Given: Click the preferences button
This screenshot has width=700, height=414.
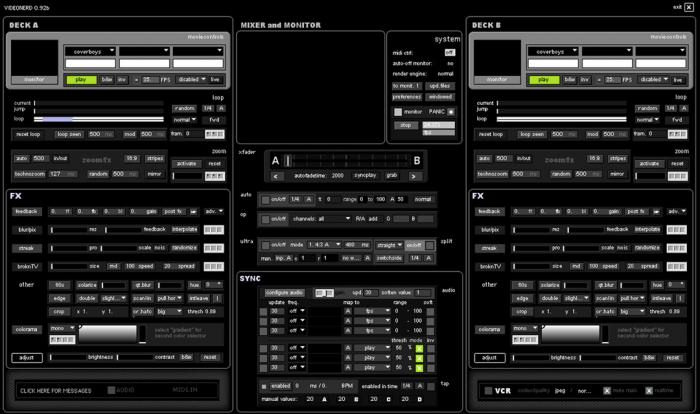Looking at the screenshot, I should point(407,97).
